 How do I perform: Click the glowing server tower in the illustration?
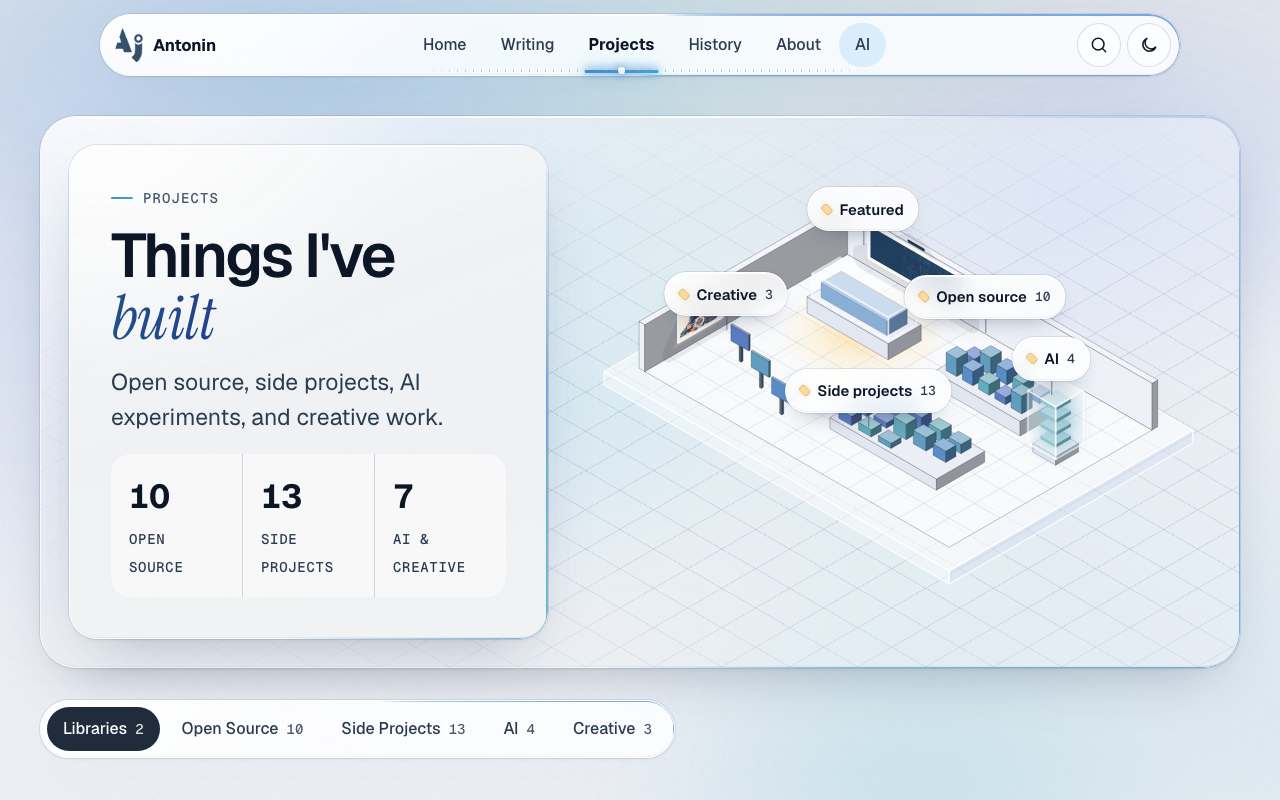(1055, 427)
